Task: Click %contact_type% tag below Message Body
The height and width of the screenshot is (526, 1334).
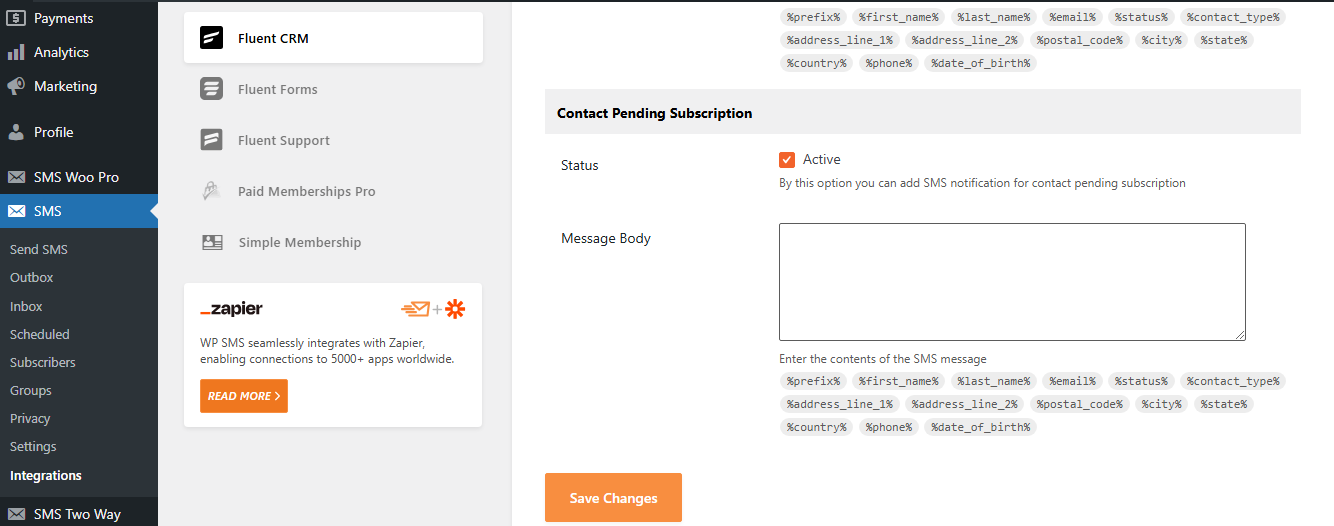Action: pyautogui.click(x=1233, y=381)
